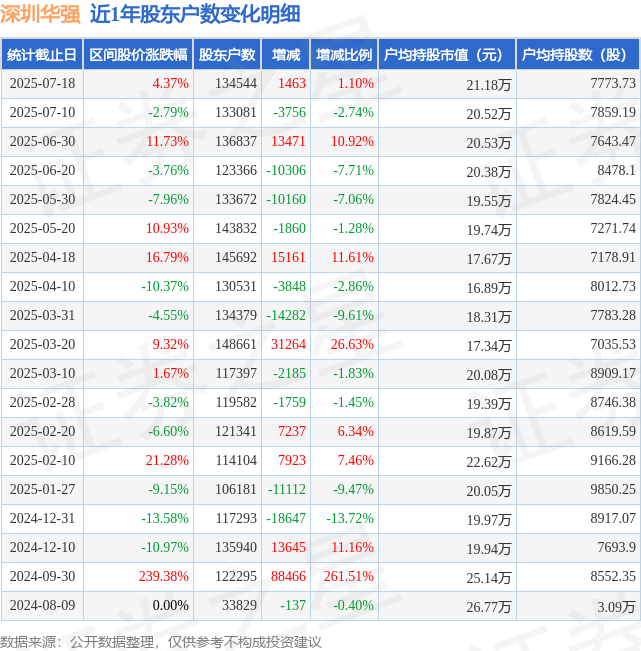This screenshot has width=641, height=651.
Task: Click the price change value 11.73%
Action: pyautogui.click(x=167, y=142)
